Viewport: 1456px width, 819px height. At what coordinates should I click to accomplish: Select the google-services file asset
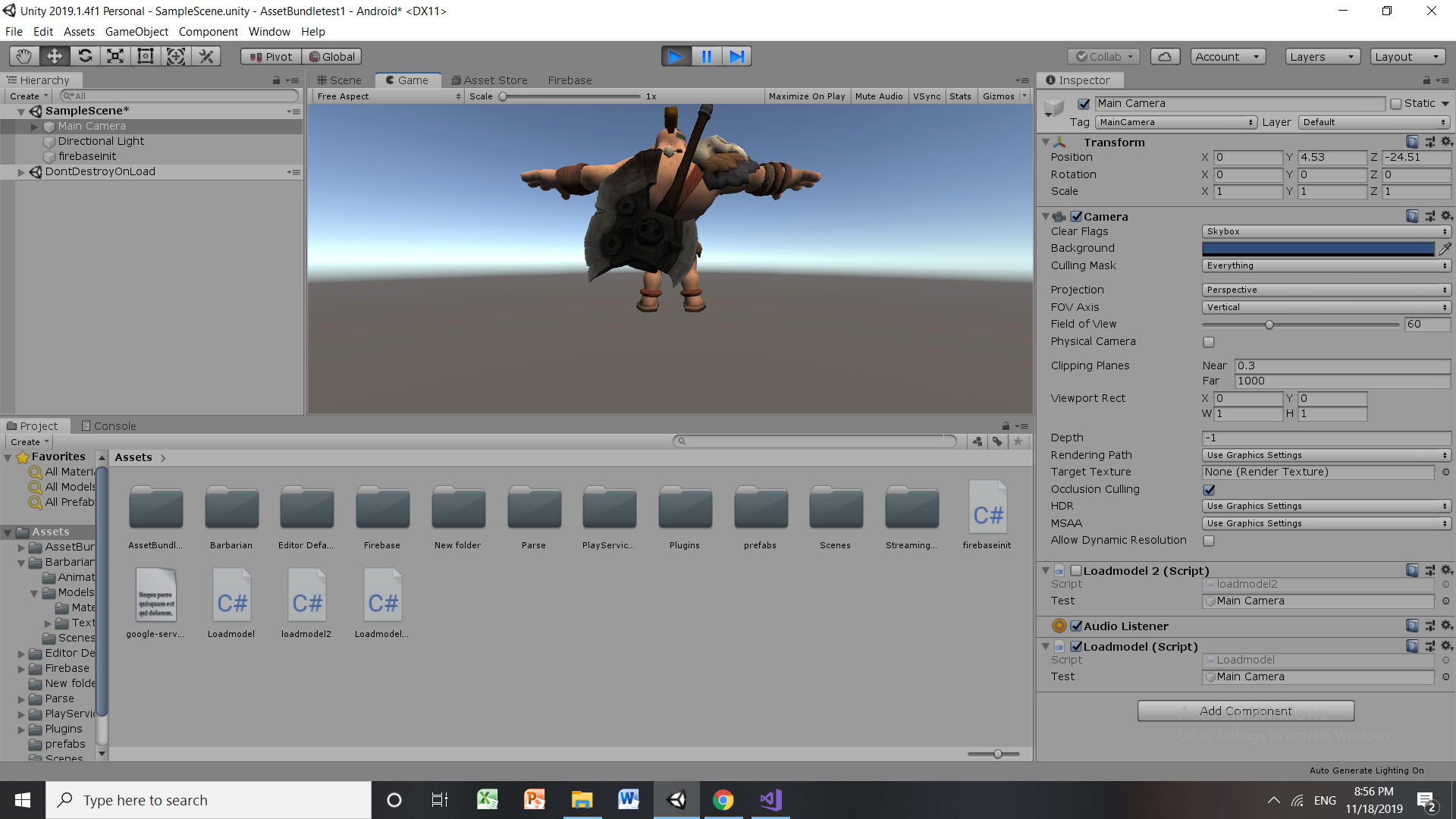click(155, 603)
